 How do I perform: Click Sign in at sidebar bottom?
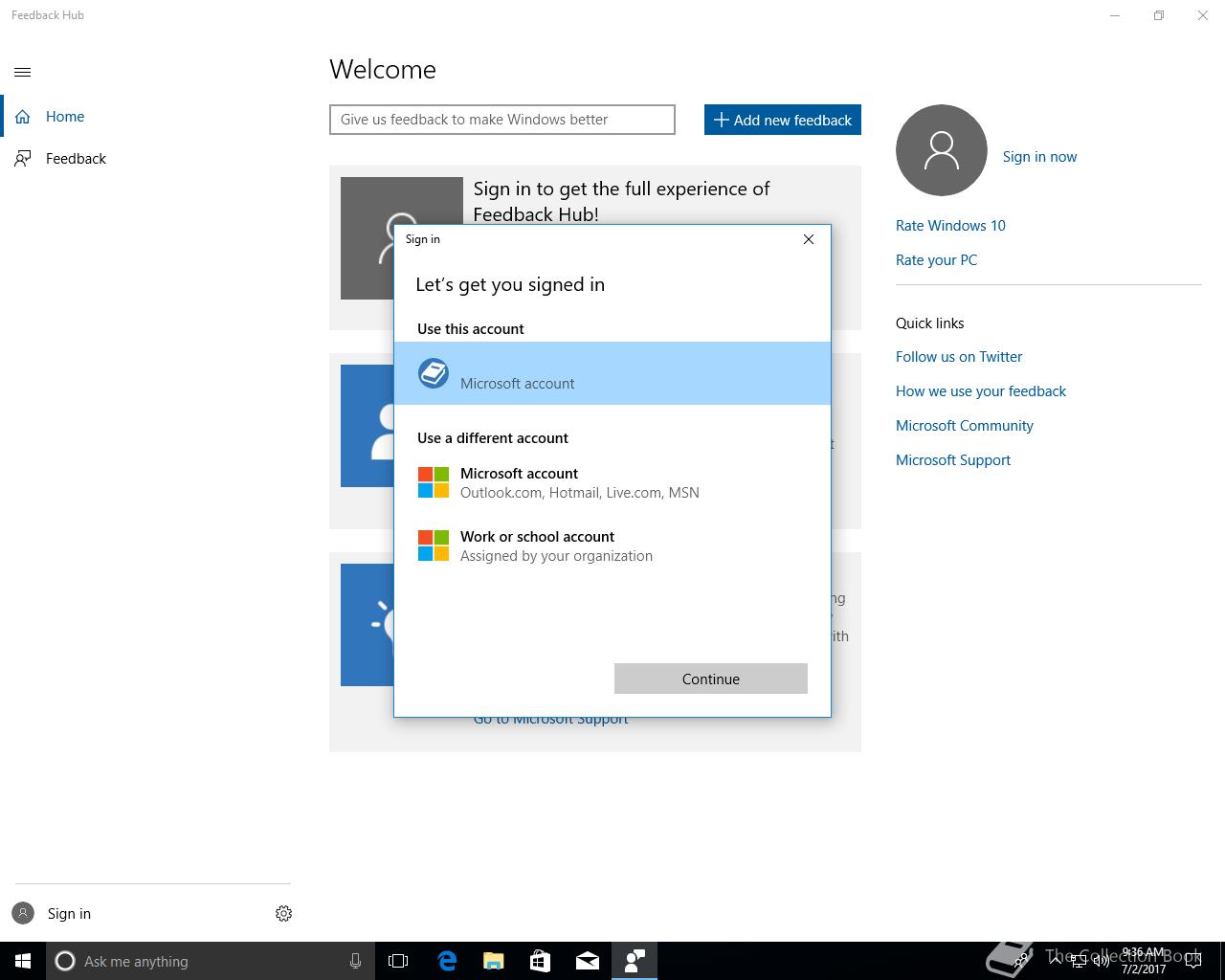(x=69, y=914)
